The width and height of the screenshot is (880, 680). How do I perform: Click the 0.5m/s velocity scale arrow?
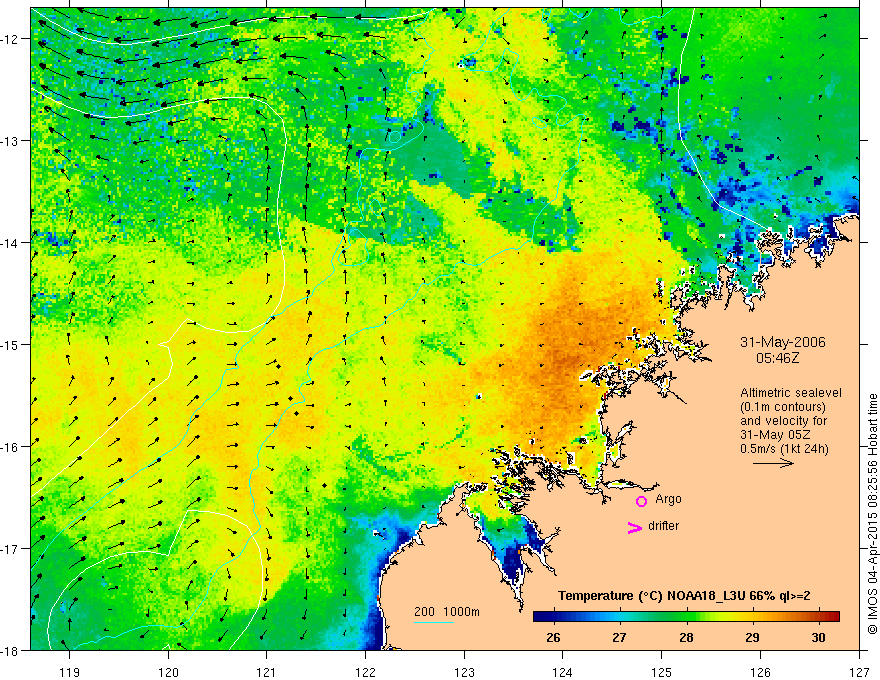pyautogui.click(x=773, y=463)
